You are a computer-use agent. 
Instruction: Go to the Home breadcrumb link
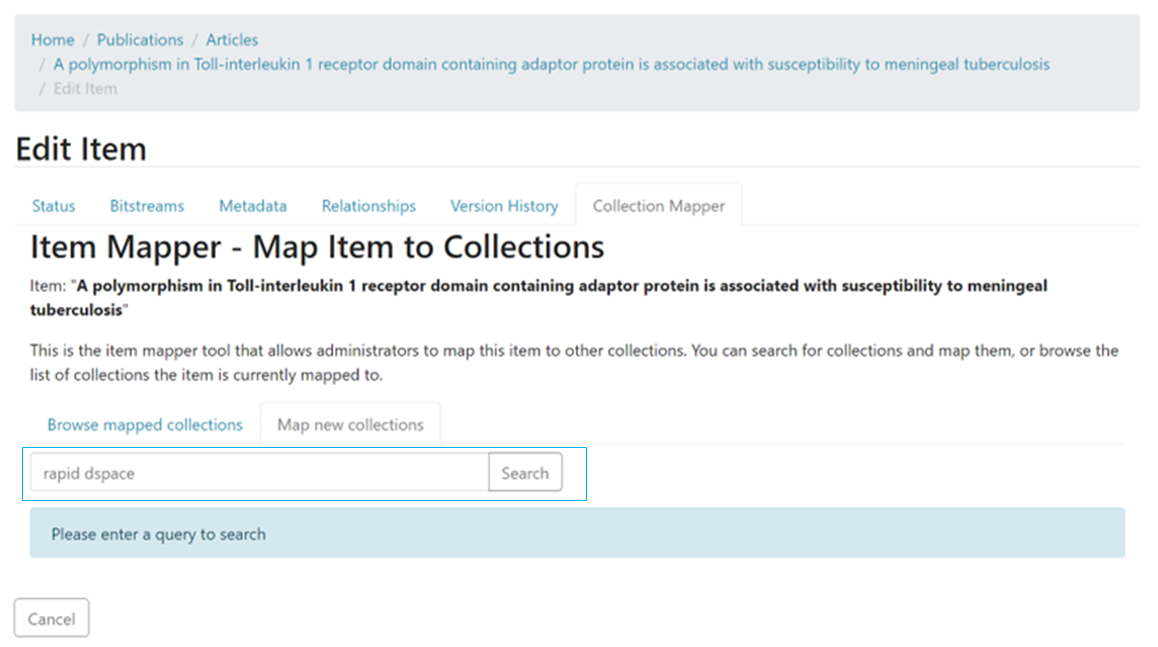pos(52,40)
